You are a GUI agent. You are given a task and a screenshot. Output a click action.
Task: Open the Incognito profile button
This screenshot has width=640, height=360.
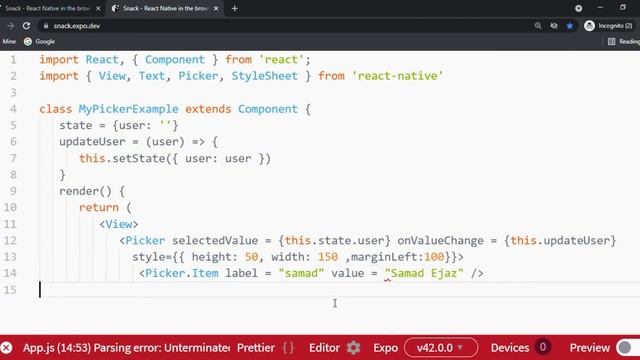coord(609,26)
